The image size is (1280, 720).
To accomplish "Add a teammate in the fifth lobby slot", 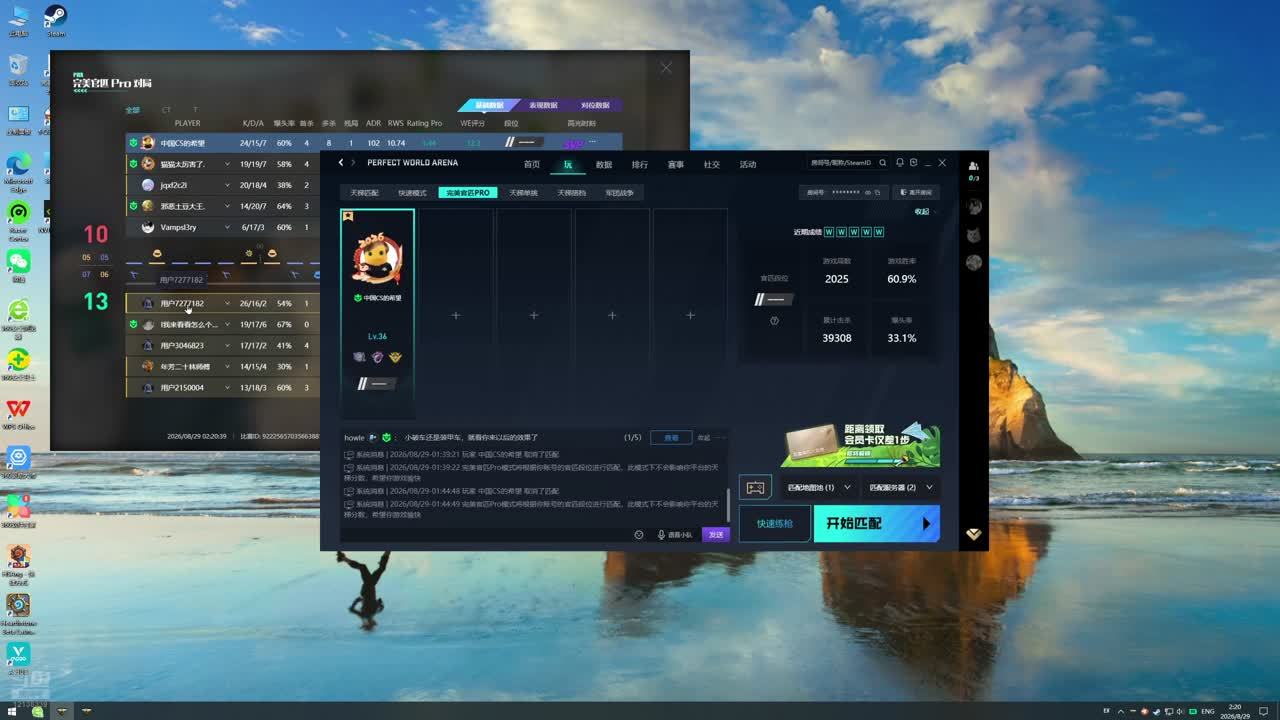I will [690, 315].
